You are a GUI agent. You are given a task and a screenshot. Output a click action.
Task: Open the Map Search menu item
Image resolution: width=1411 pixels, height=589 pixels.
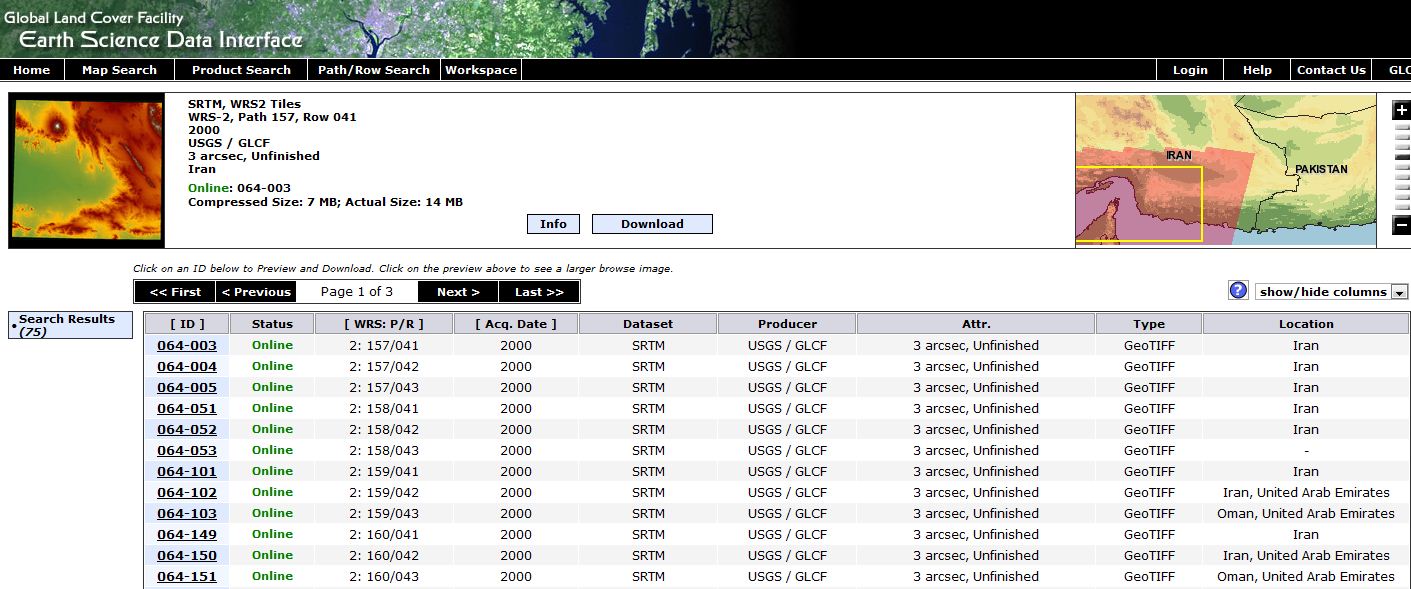[119, 70]
